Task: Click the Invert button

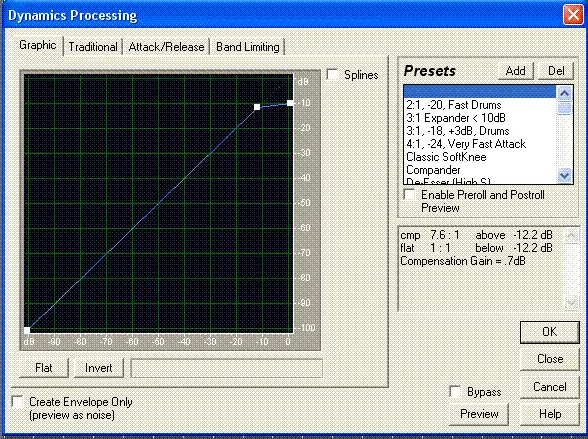Action: [99, 368]
